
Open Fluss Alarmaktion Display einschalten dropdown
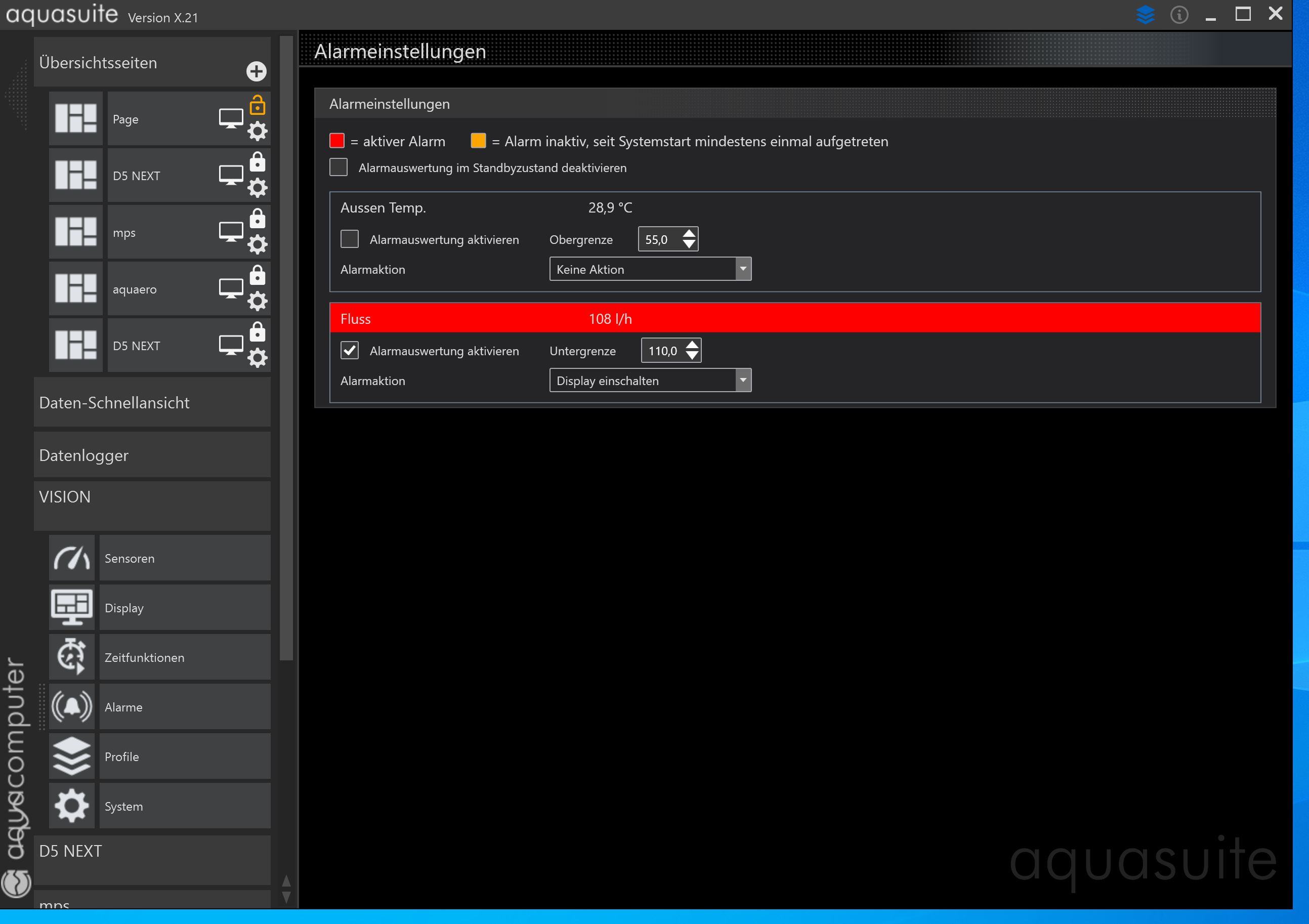click(651, 380)
